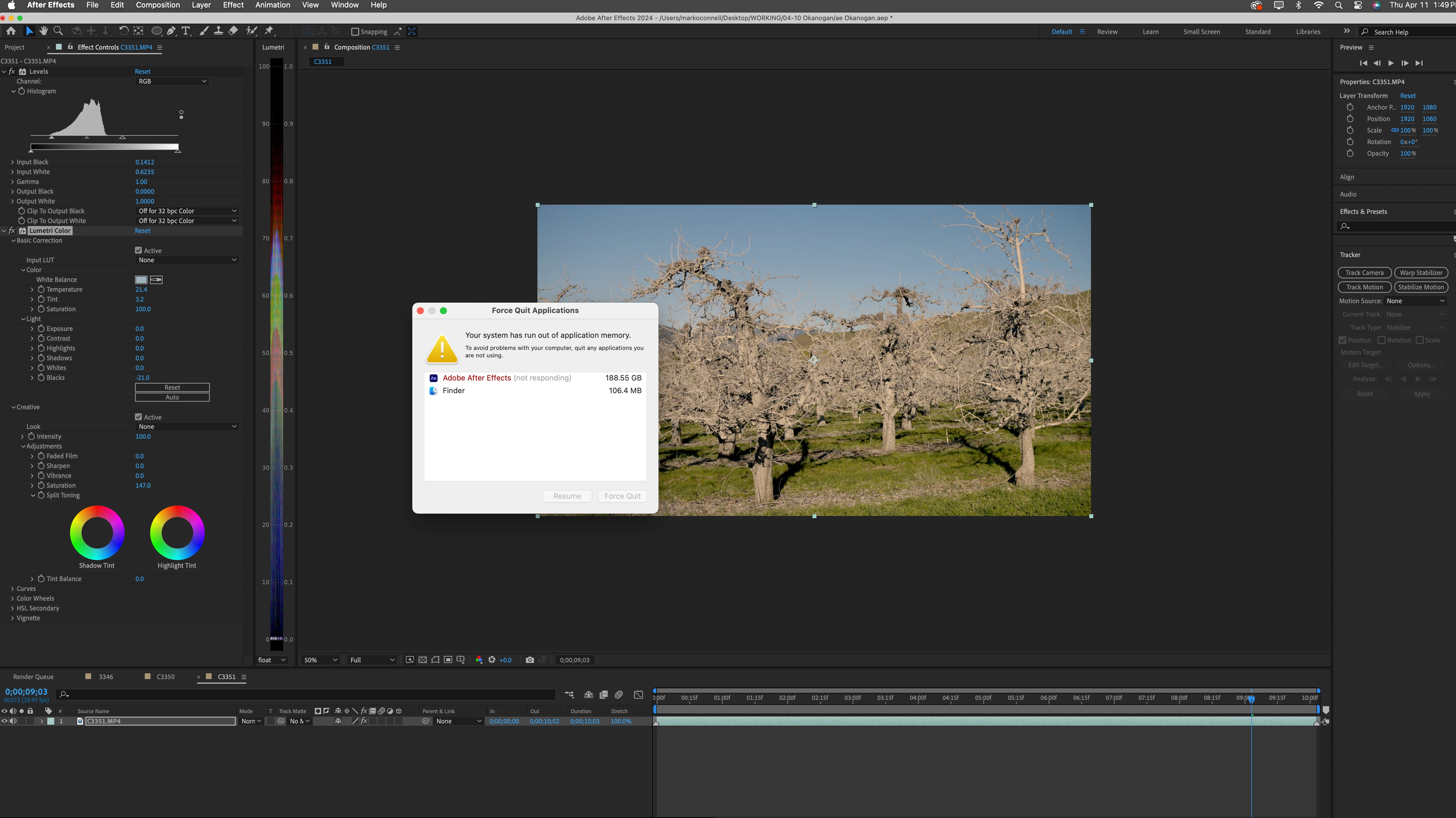Select the Zoom magnifier tool
Screen dimensions: 1456x818
(58, 31)
